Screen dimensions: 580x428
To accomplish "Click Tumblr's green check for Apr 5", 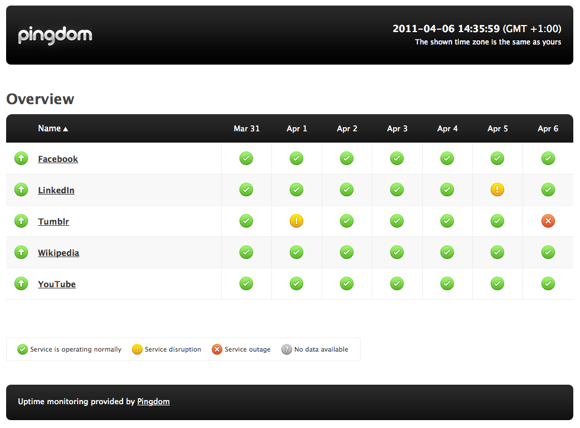I will 497,221.
